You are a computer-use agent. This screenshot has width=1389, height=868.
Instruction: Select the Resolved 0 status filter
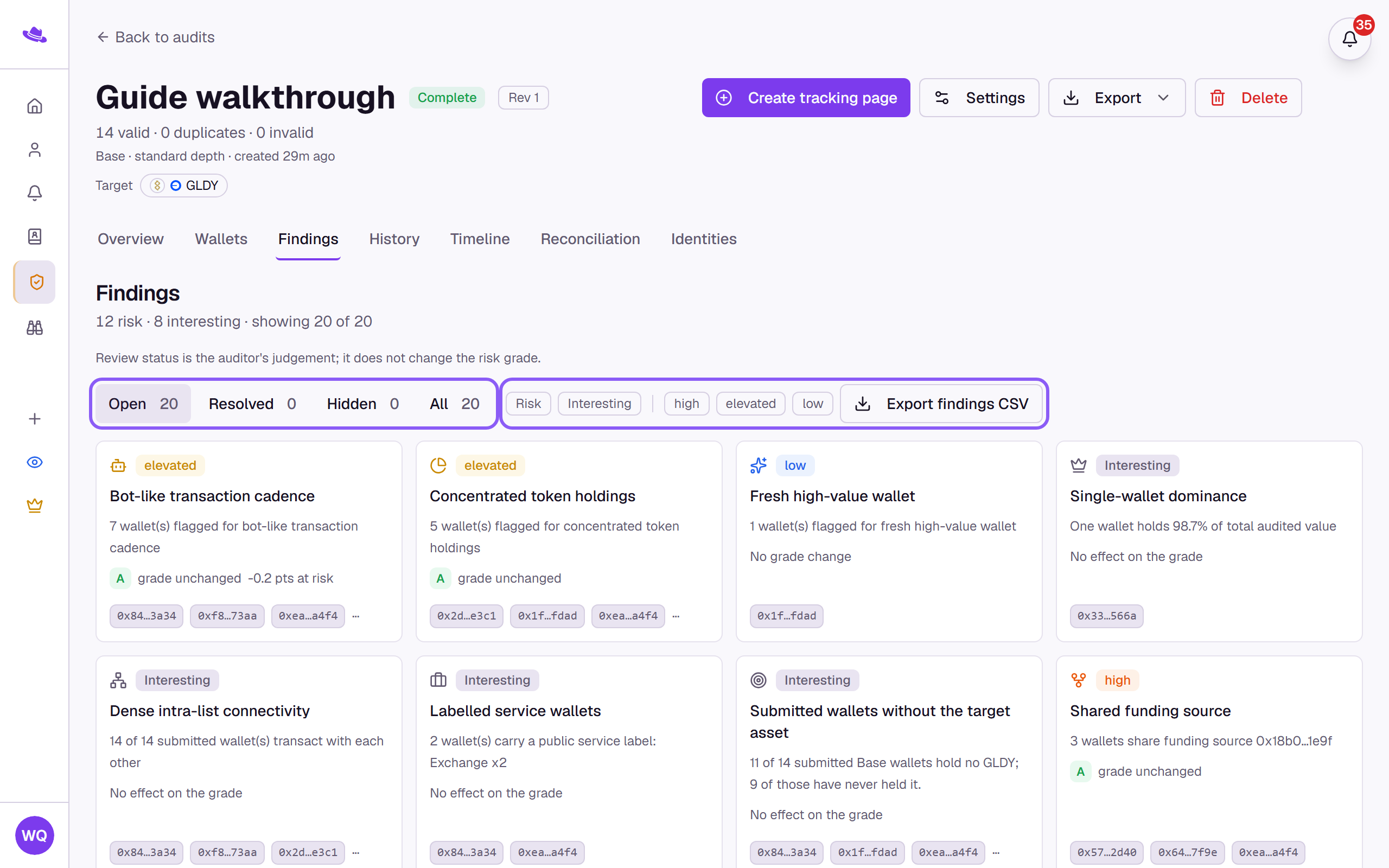tap(252, 404)
